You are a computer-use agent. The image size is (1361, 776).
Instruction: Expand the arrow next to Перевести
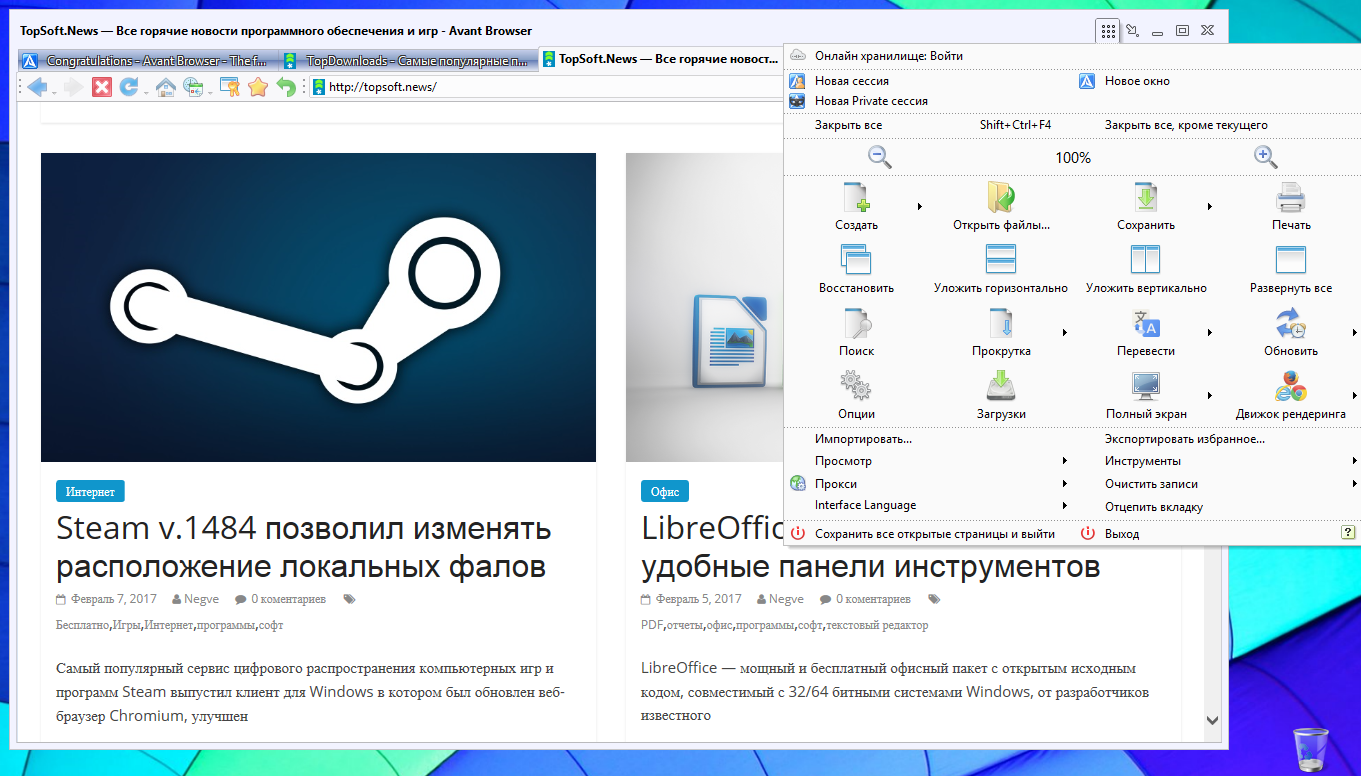click(x=1210, y=332)
